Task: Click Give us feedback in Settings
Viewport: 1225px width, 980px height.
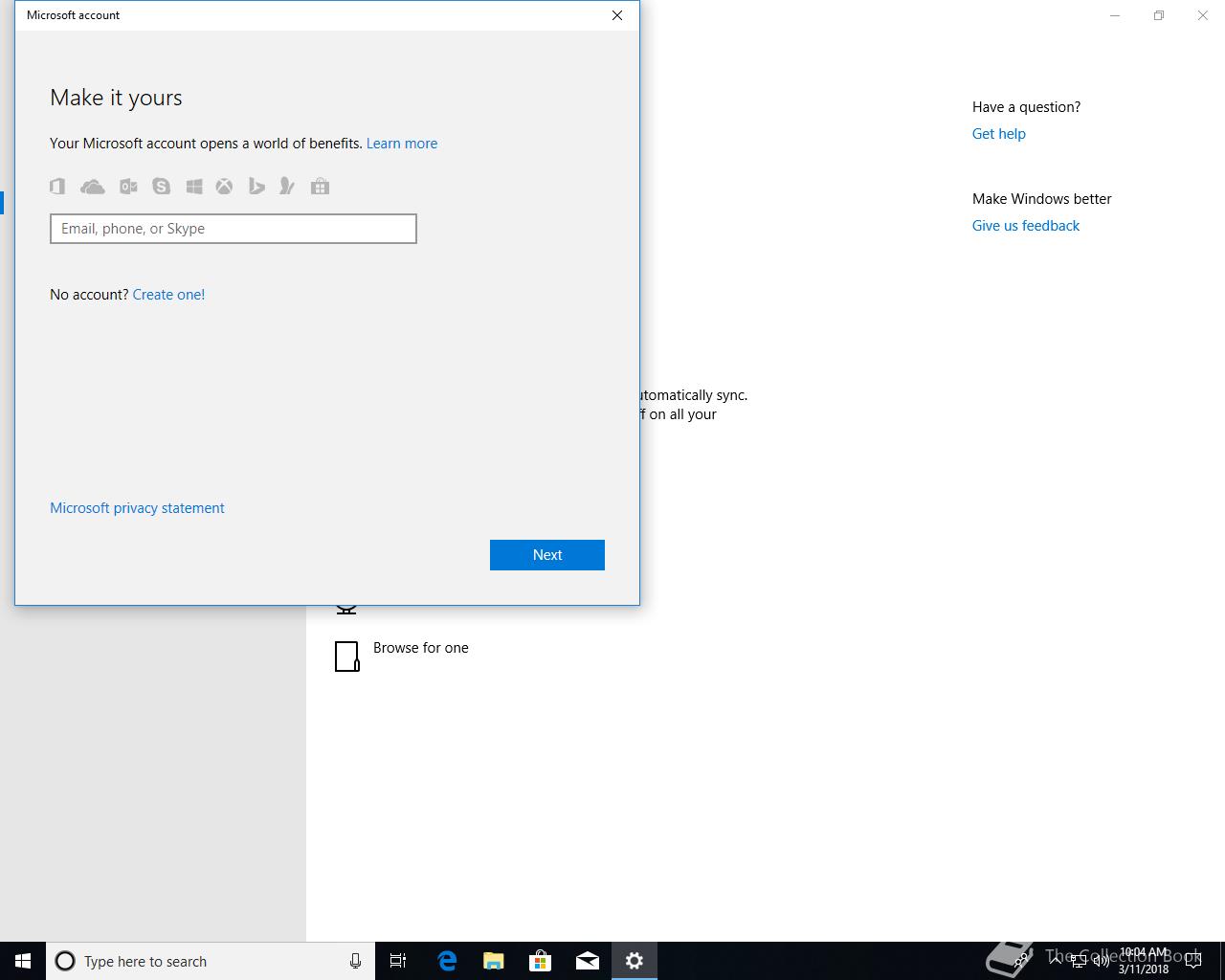Action: coord(1026,226)
